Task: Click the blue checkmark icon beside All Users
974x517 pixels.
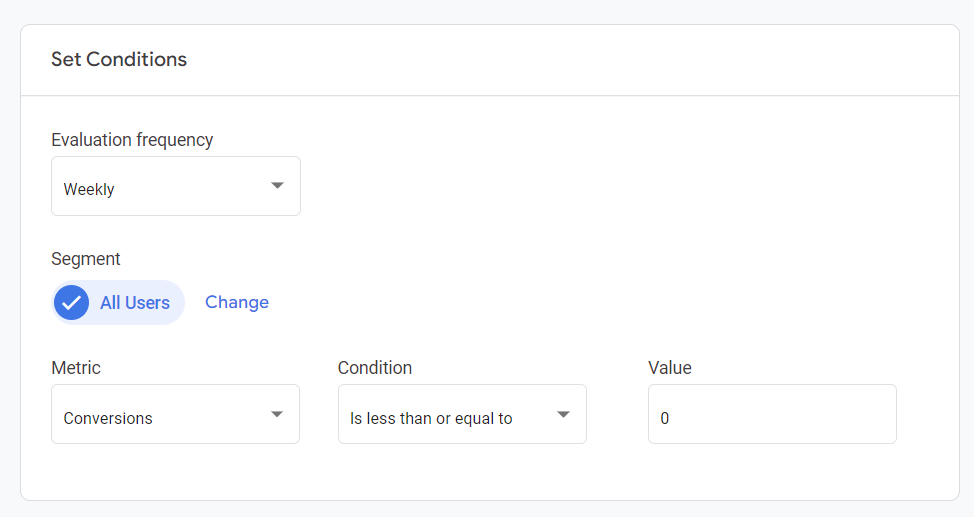Action: pos(71,303)
